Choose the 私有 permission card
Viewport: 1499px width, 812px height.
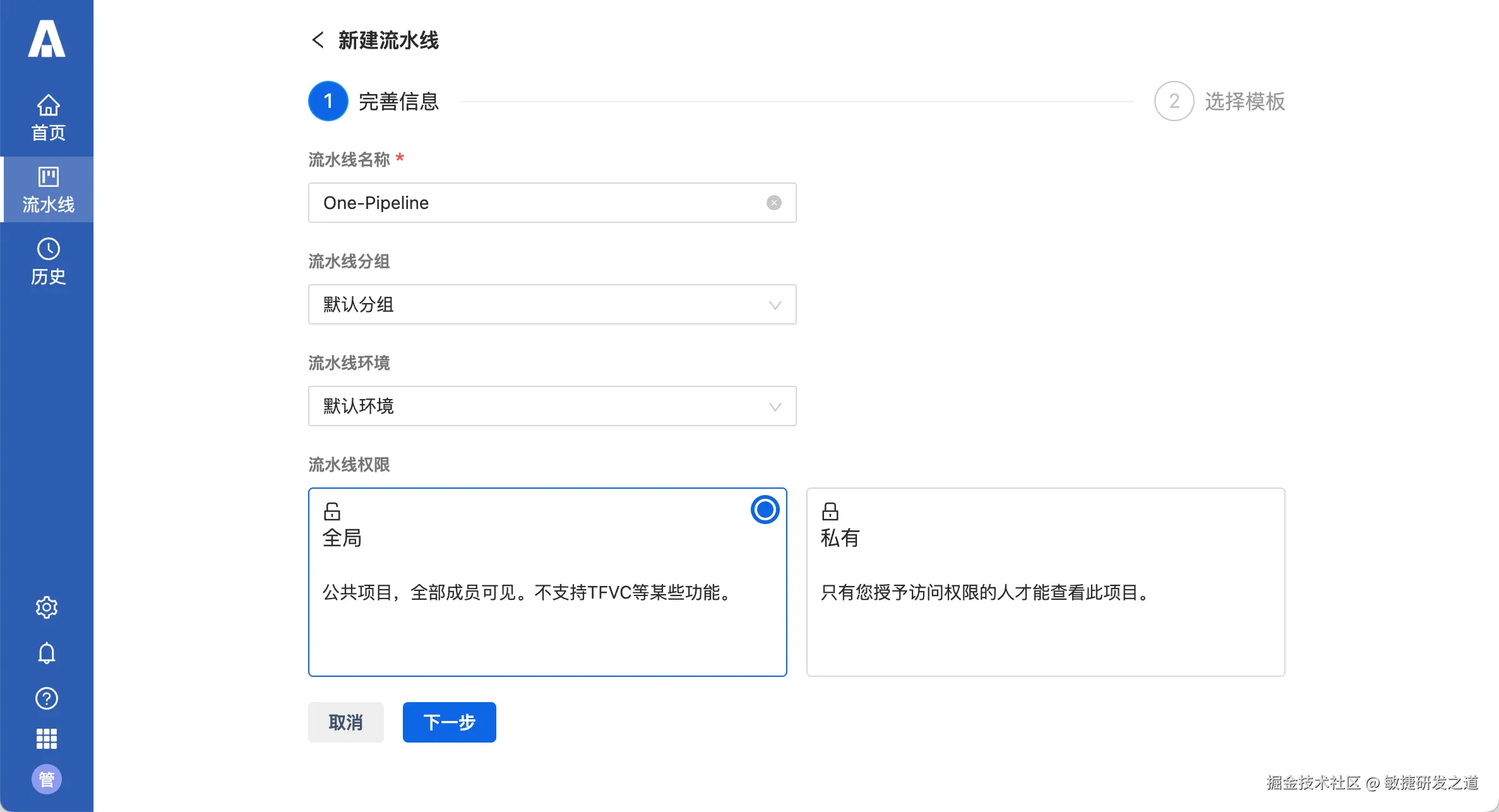[1045, 582]
